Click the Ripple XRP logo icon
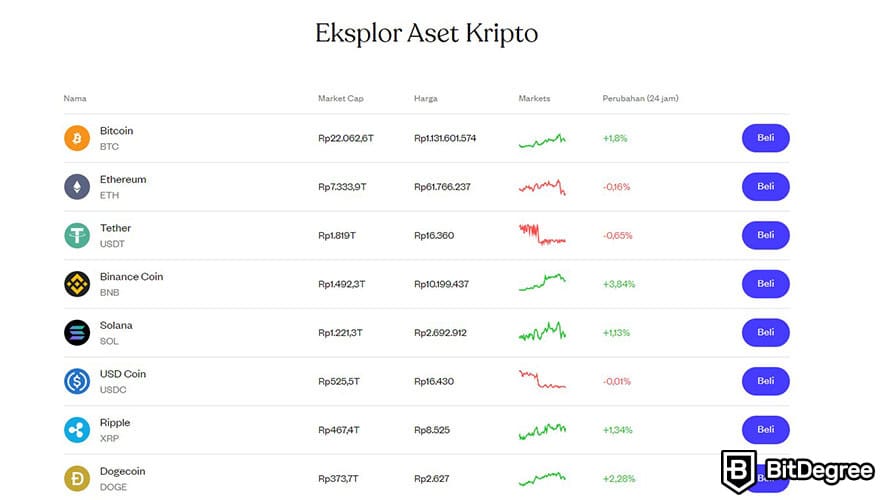 point(77,430)
